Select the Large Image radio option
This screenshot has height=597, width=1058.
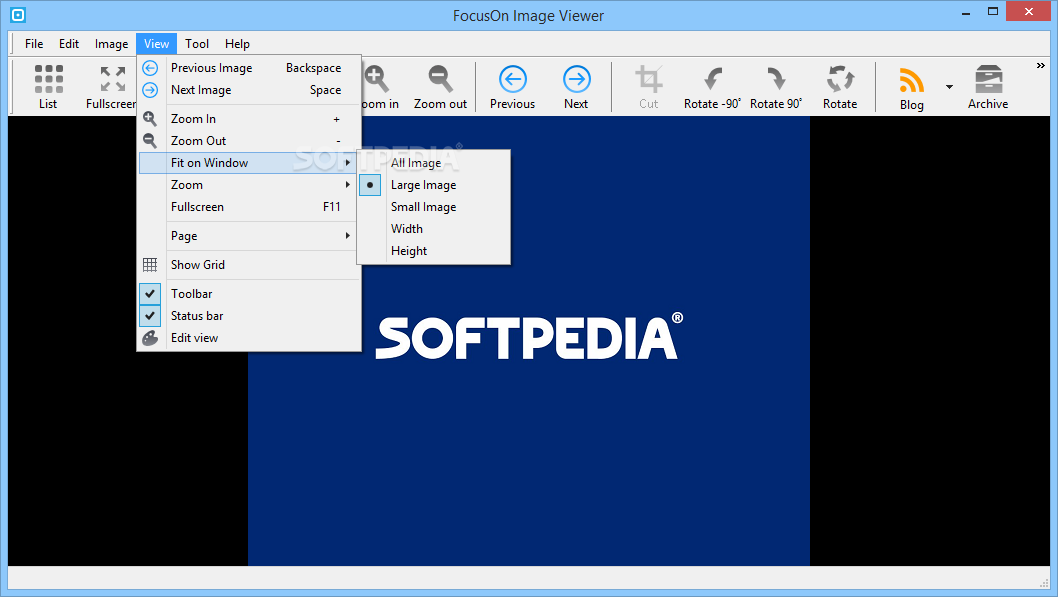(370, 185)
